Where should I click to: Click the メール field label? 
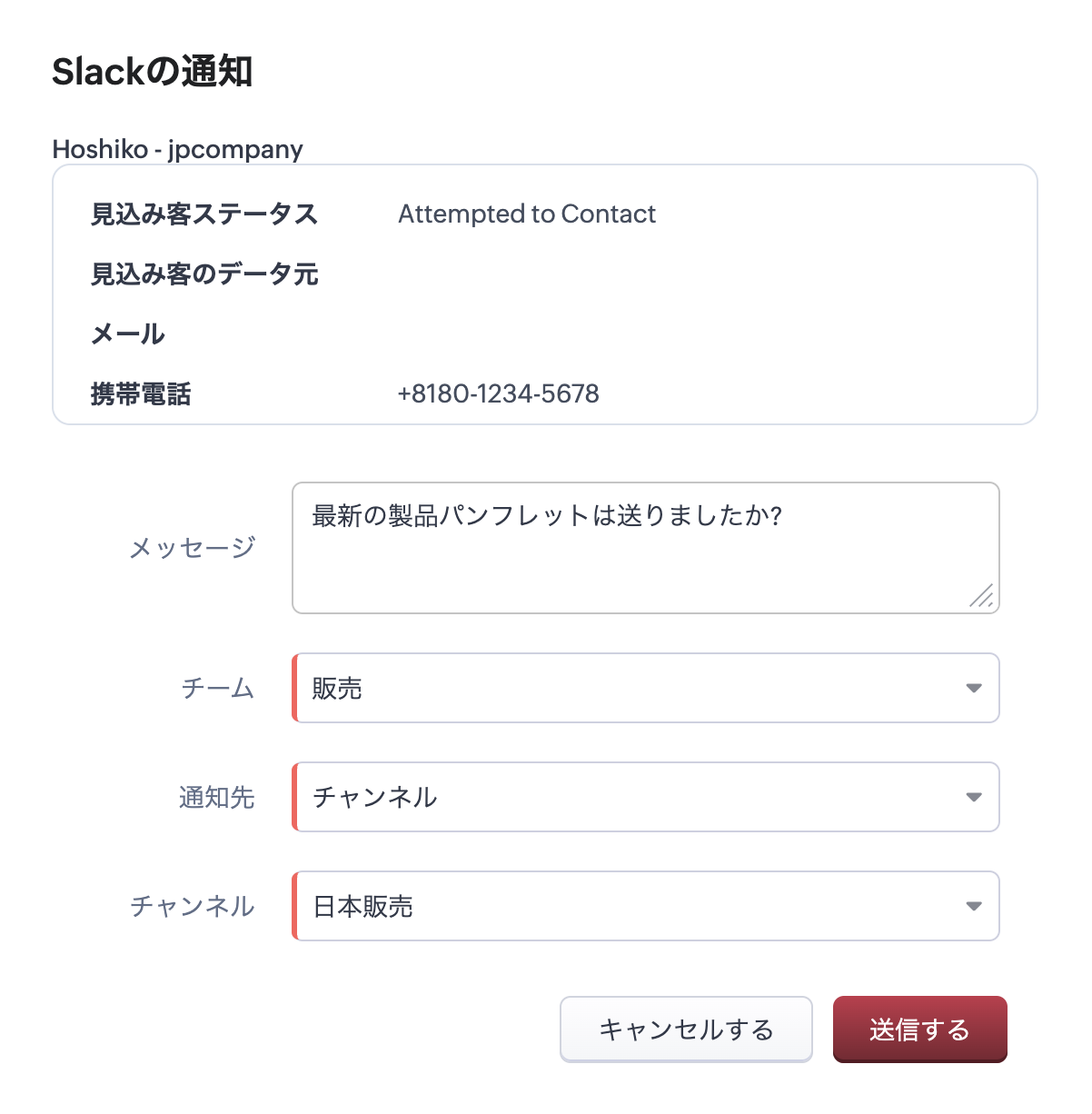(x=127, y=334)
